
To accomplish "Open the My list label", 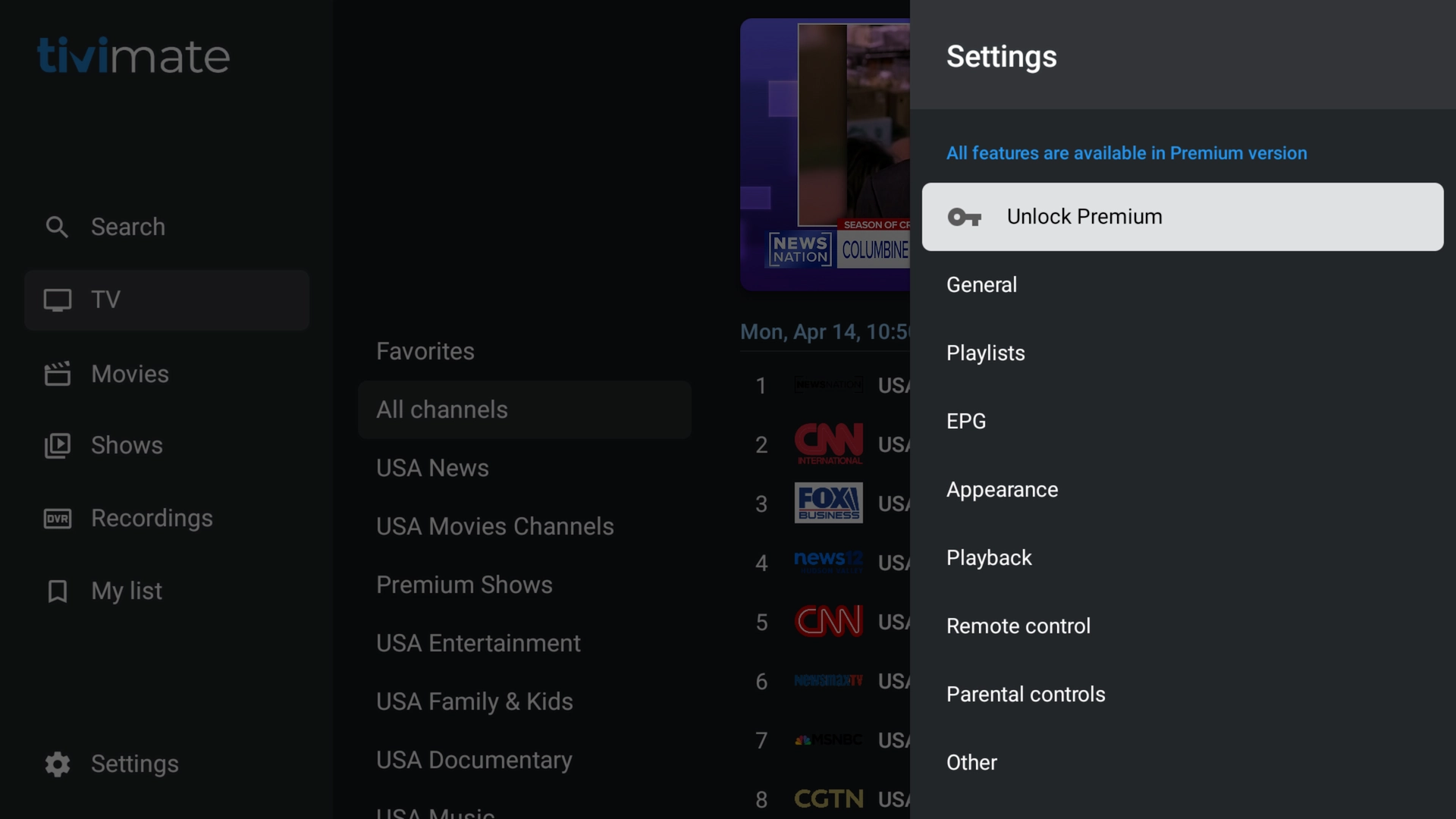I will coord(127,591).
